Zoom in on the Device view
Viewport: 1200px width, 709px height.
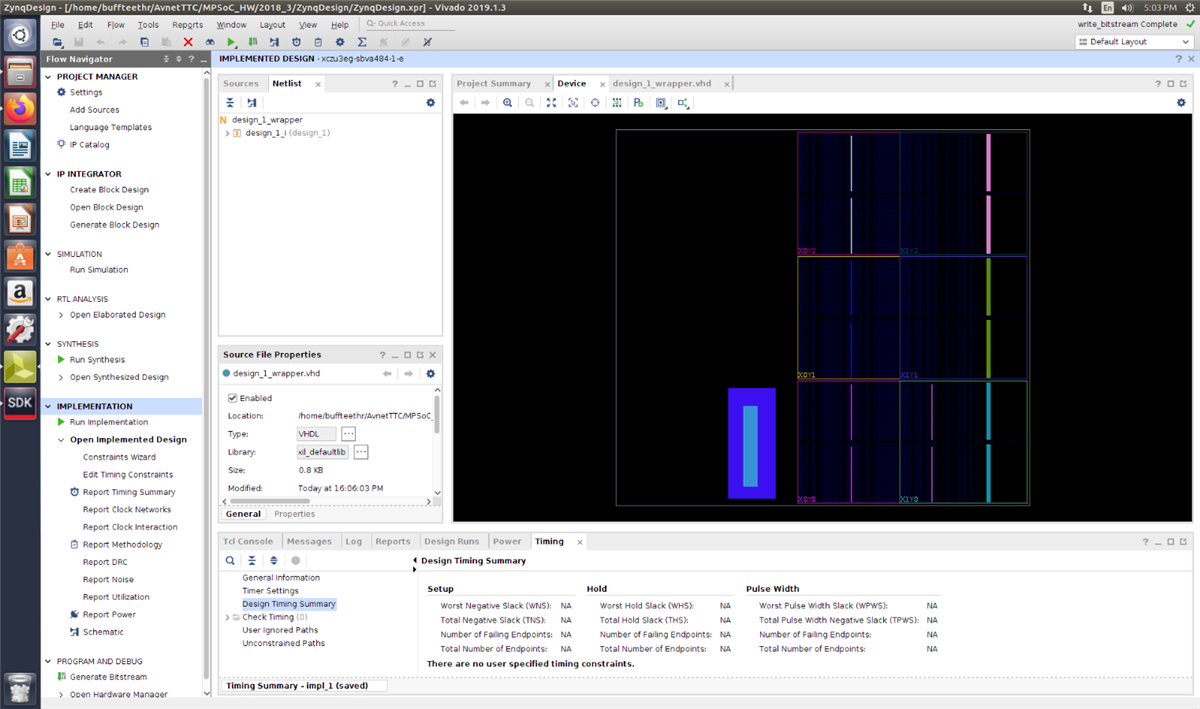tap(508, 102)
